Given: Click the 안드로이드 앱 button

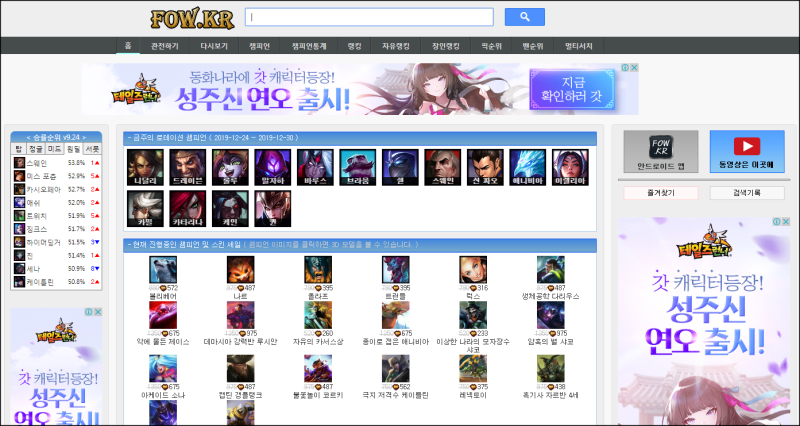Looking at the screenshot, I should coord(661,152).
